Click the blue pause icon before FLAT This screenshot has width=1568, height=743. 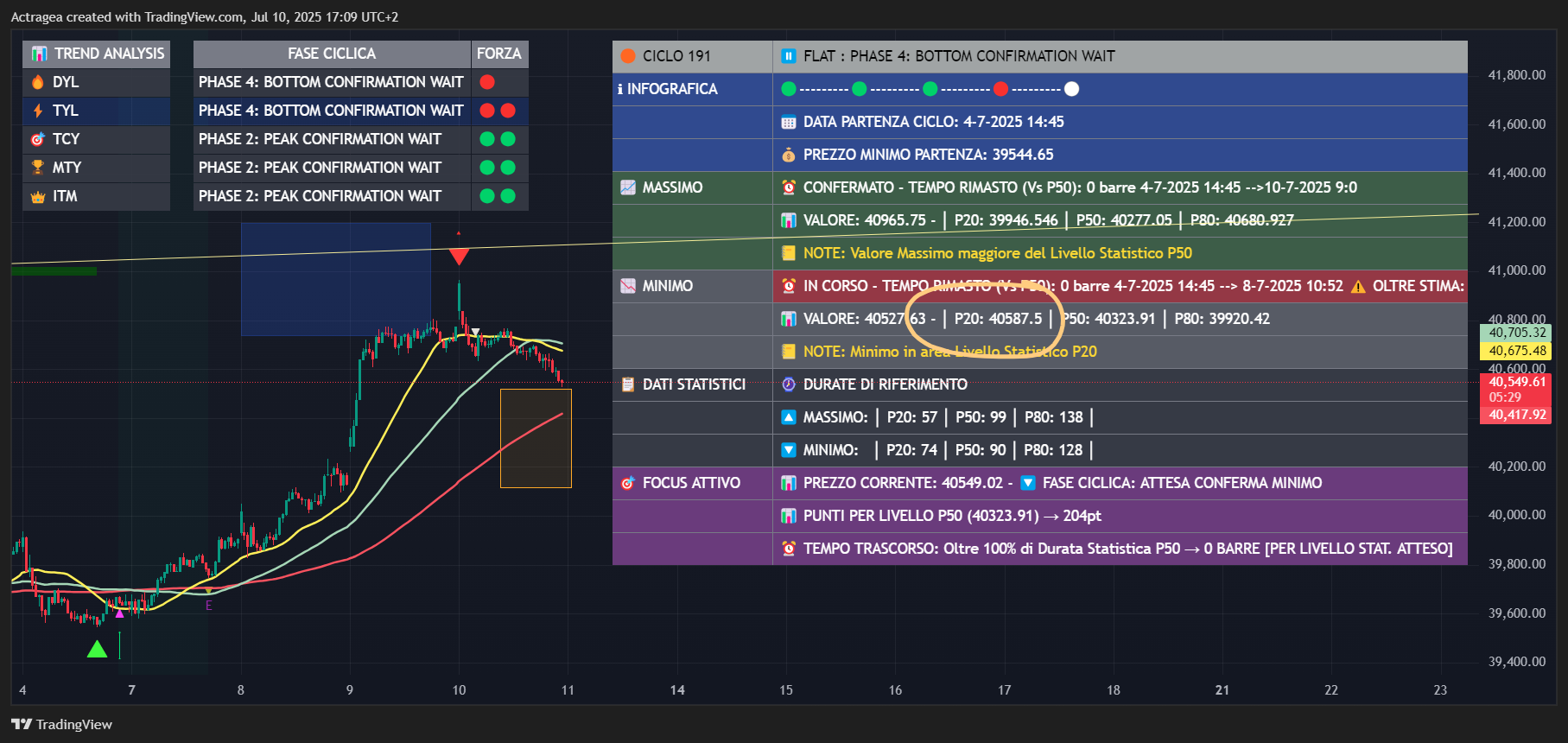[x=789, y=56]
